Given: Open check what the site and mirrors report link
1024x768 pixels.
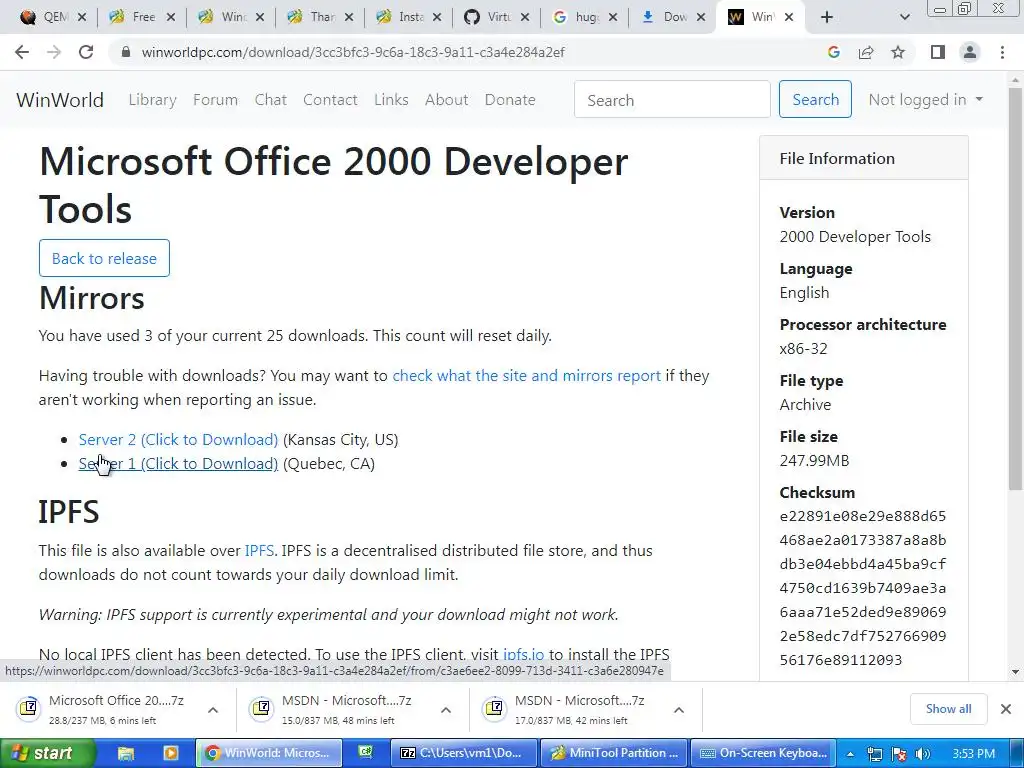Looking at the screenshot, I should tap(526, 376).
